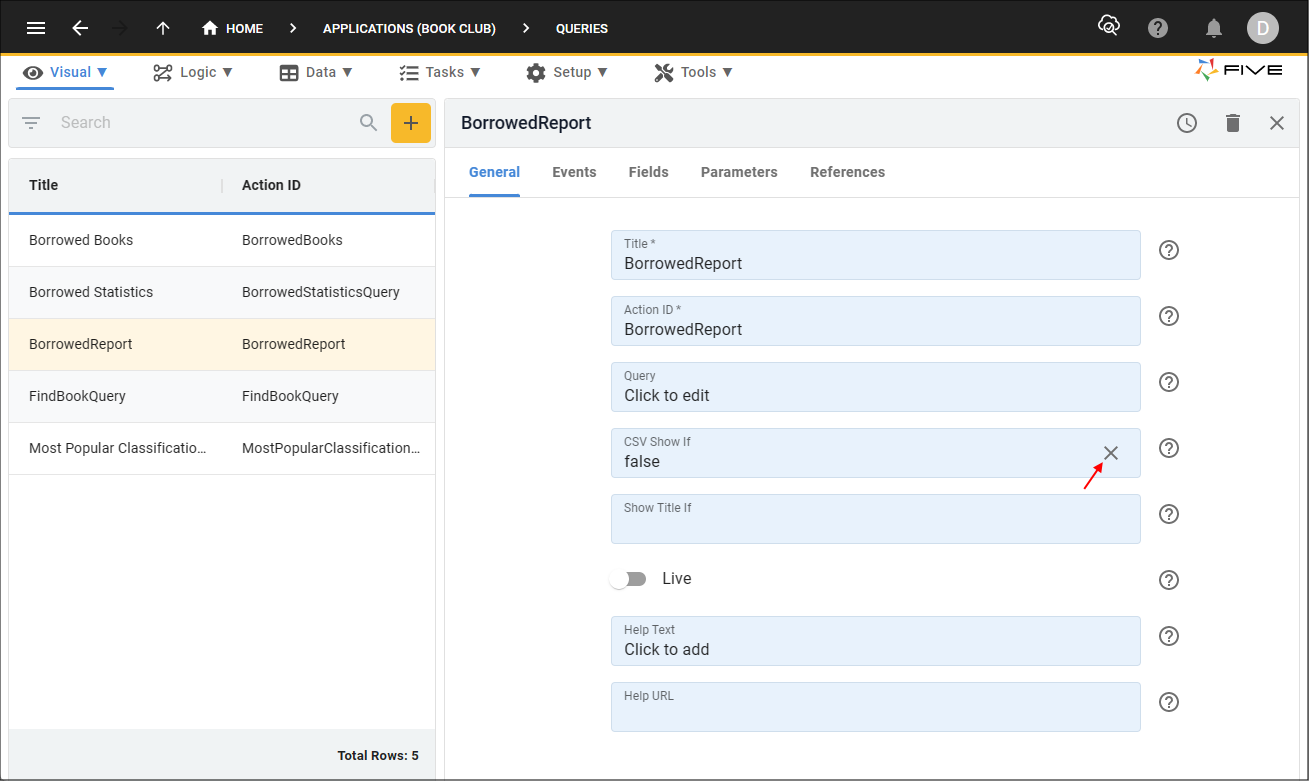Viewport: 1309px width, 781px height.
Task: Delete BorrowedReport with the trash icon
Action: (x=1233, y=123)
